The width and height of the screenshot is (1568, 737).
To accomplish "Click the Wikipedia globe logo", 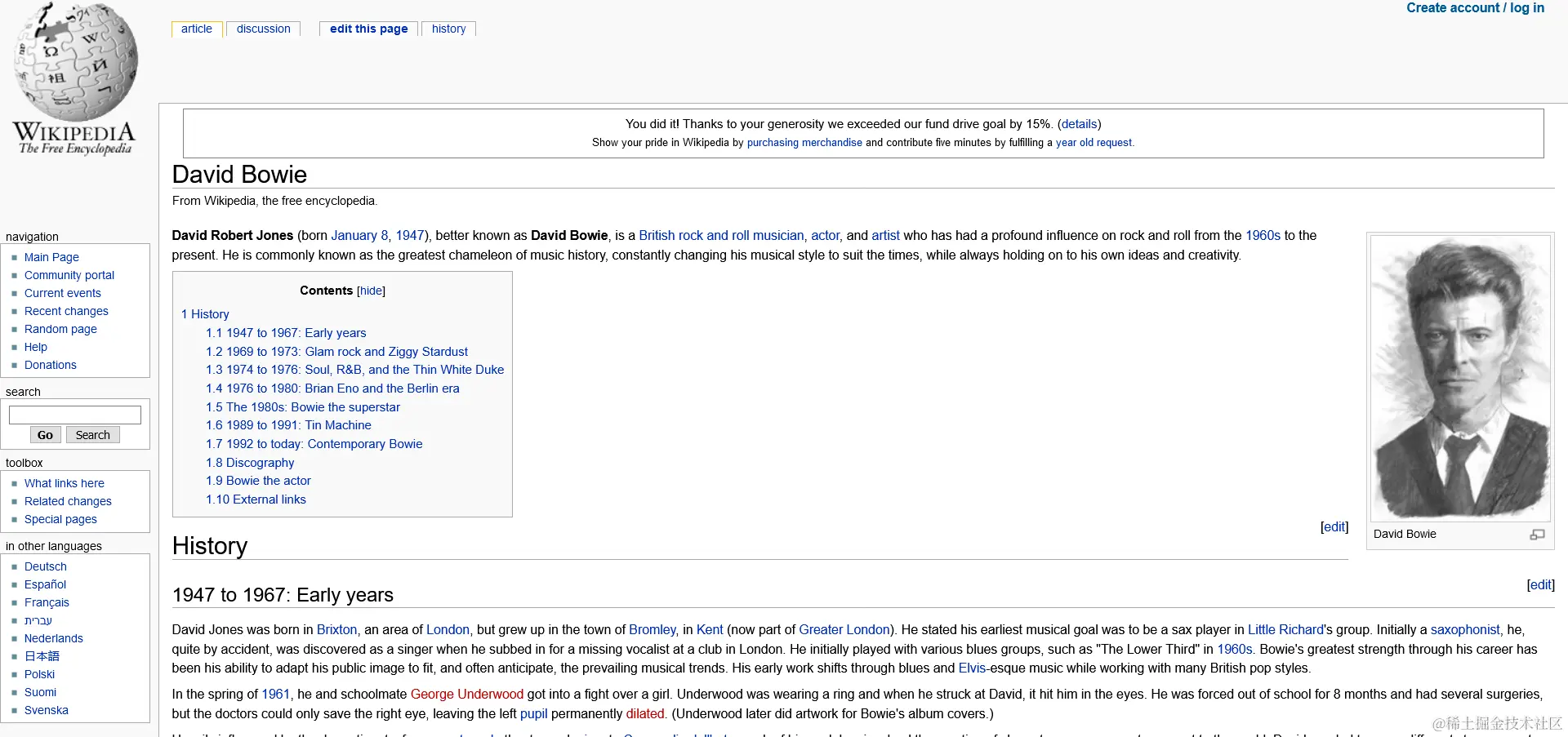I will tap(75, 79).
